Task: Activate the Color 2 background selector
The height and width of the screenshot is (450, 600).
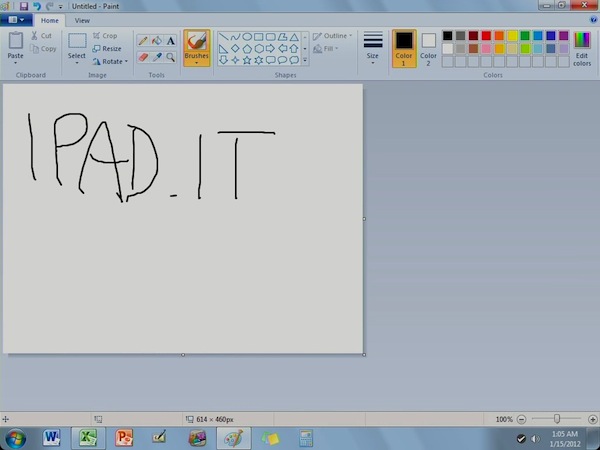Action: [428, 47]
